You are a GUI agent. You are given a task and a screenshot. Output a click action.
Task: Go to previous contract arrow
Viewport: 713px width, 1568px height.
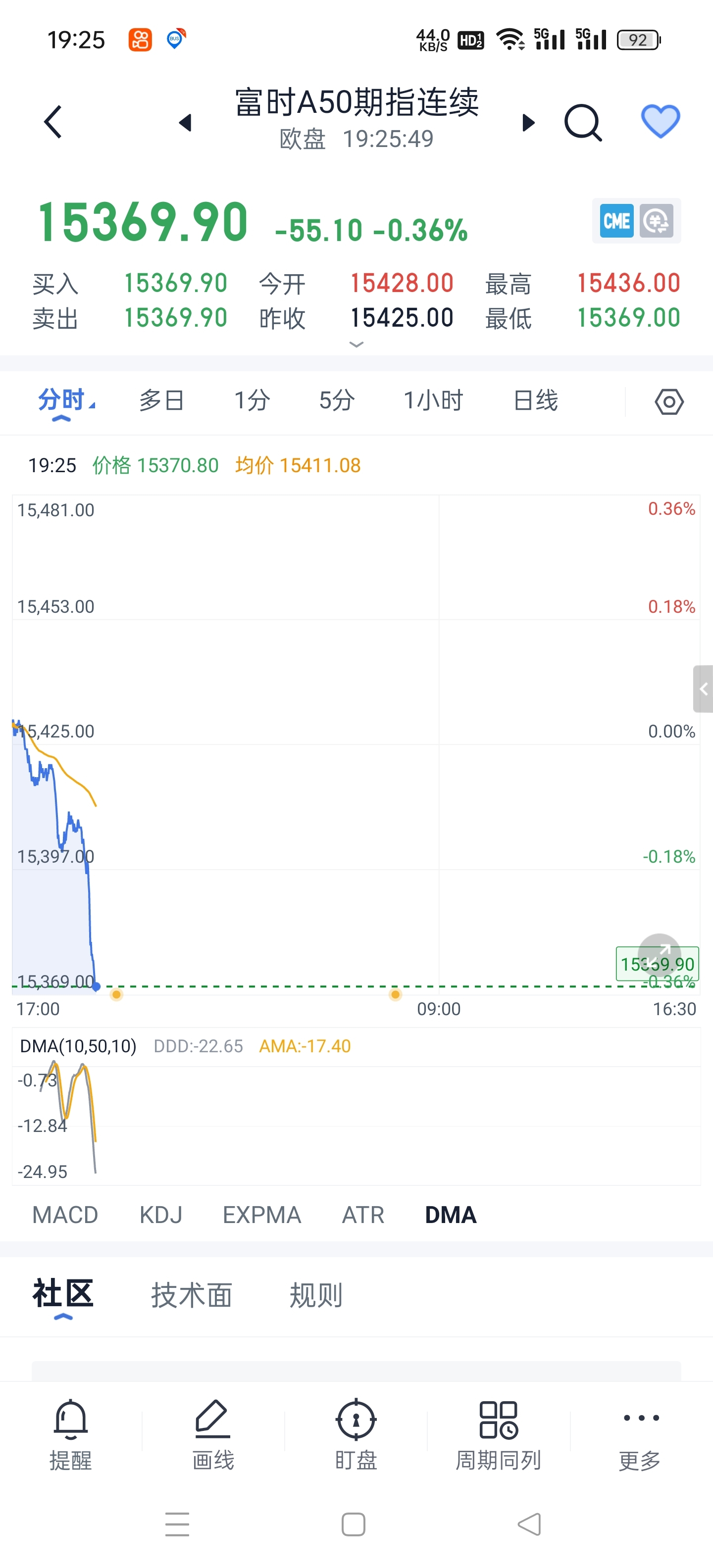tap(185, 123)
